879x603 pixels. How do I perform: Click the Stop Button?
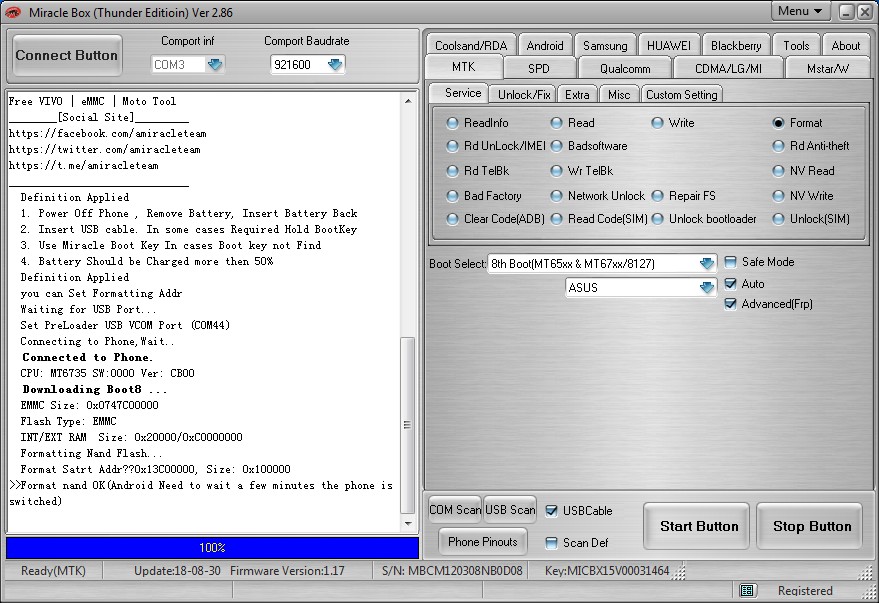pyautogui.click(x=810, y=526)
